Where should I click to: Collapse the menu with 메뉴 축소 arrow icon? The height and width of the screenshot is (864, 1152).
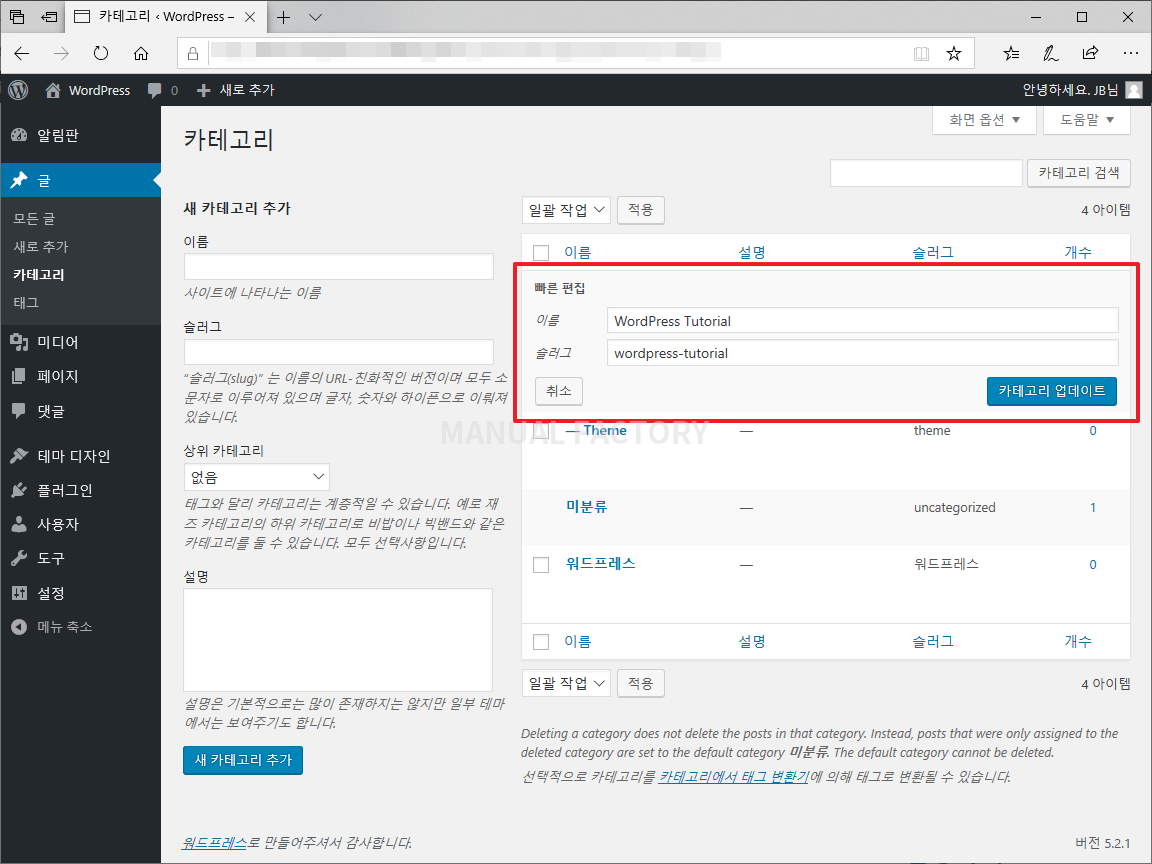pos(19,627)
